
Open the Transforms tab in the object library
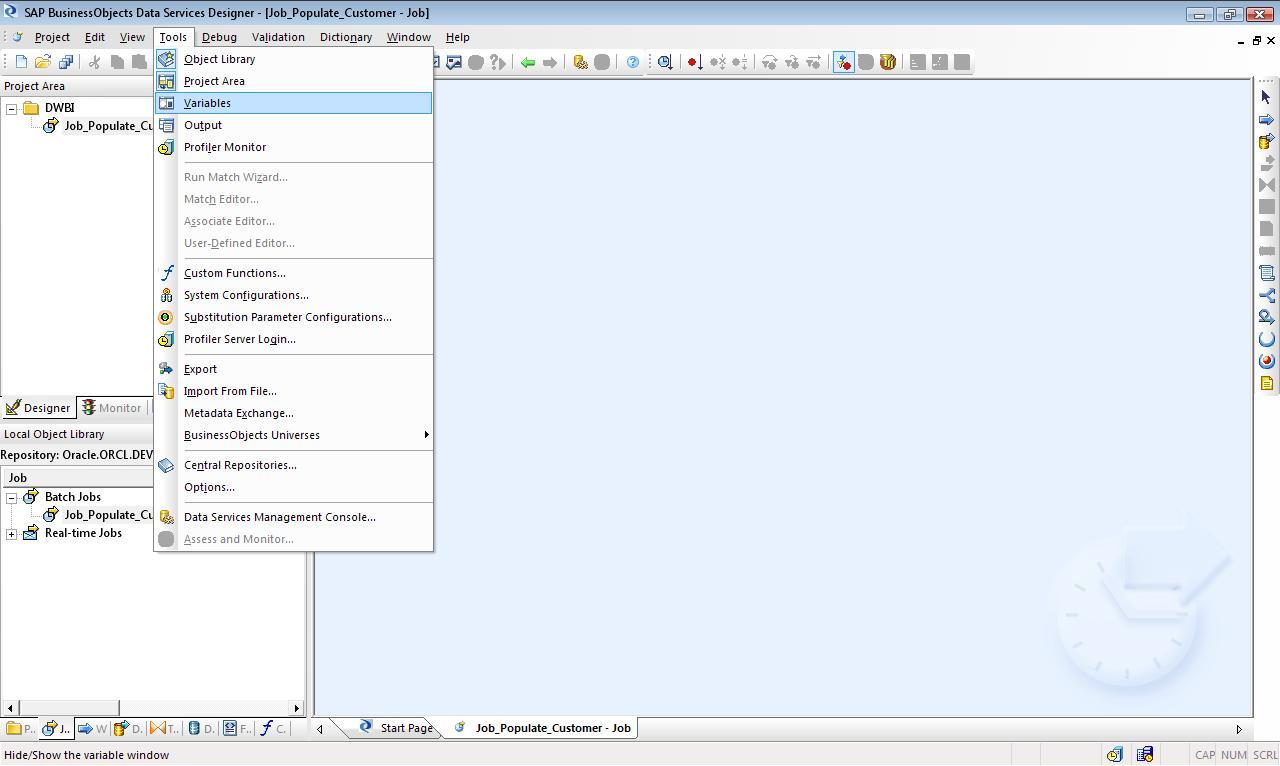click(x=164, y=728)
